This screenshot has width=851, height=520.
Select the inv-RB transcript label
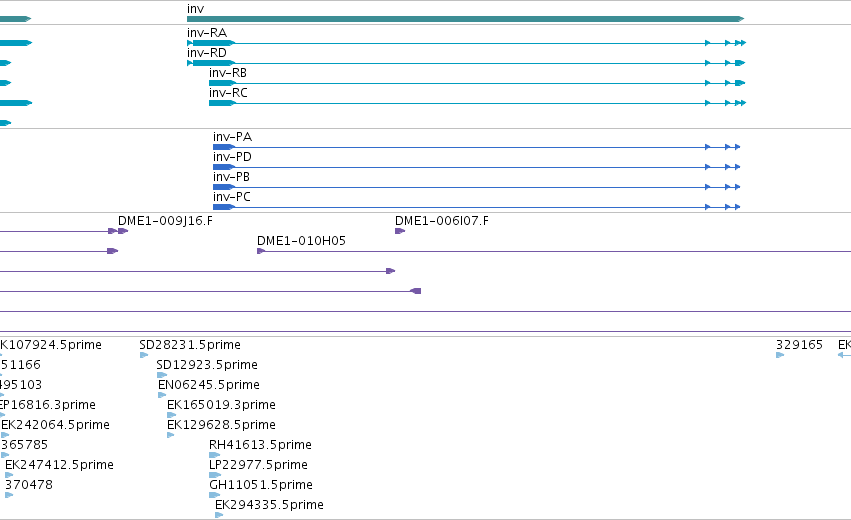click(x=228, y=73)
